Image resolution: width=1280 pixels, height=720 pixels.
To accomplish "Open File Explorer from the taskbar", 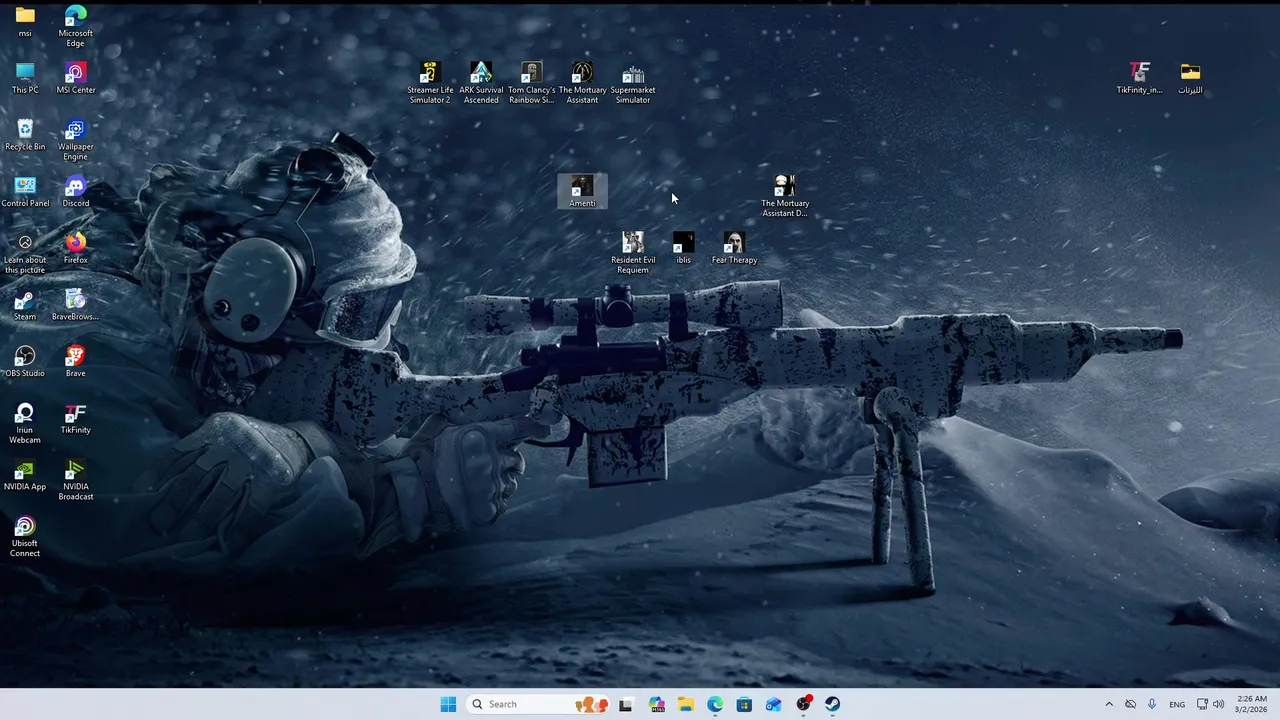I will pos(685,704).
